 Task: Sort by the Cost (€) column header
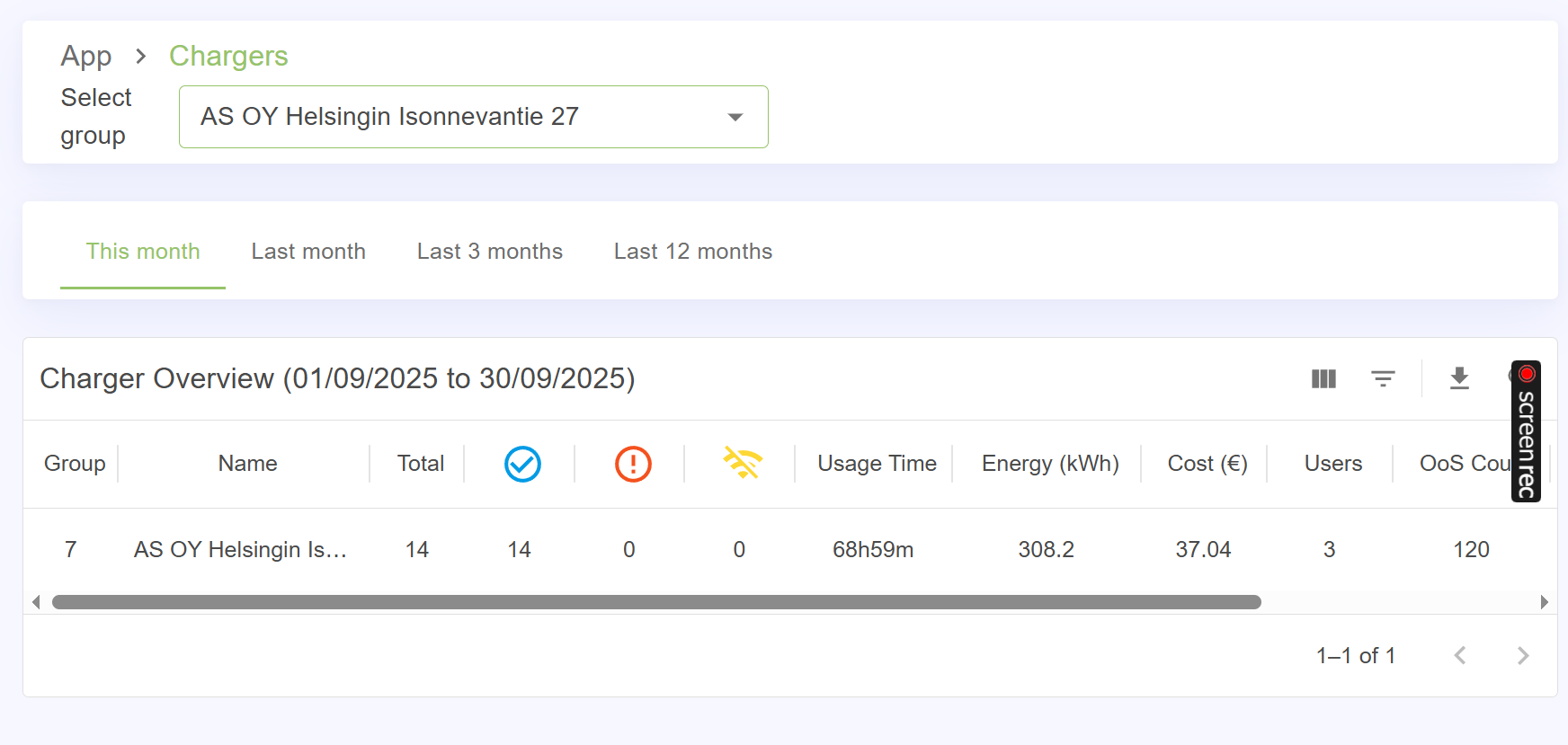pyautogui.click(x=1207, y=464)
